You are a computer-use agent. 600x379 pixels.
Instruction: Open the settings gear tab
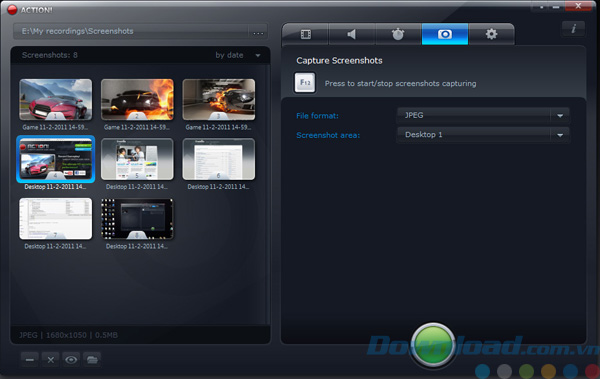[491, 34]
